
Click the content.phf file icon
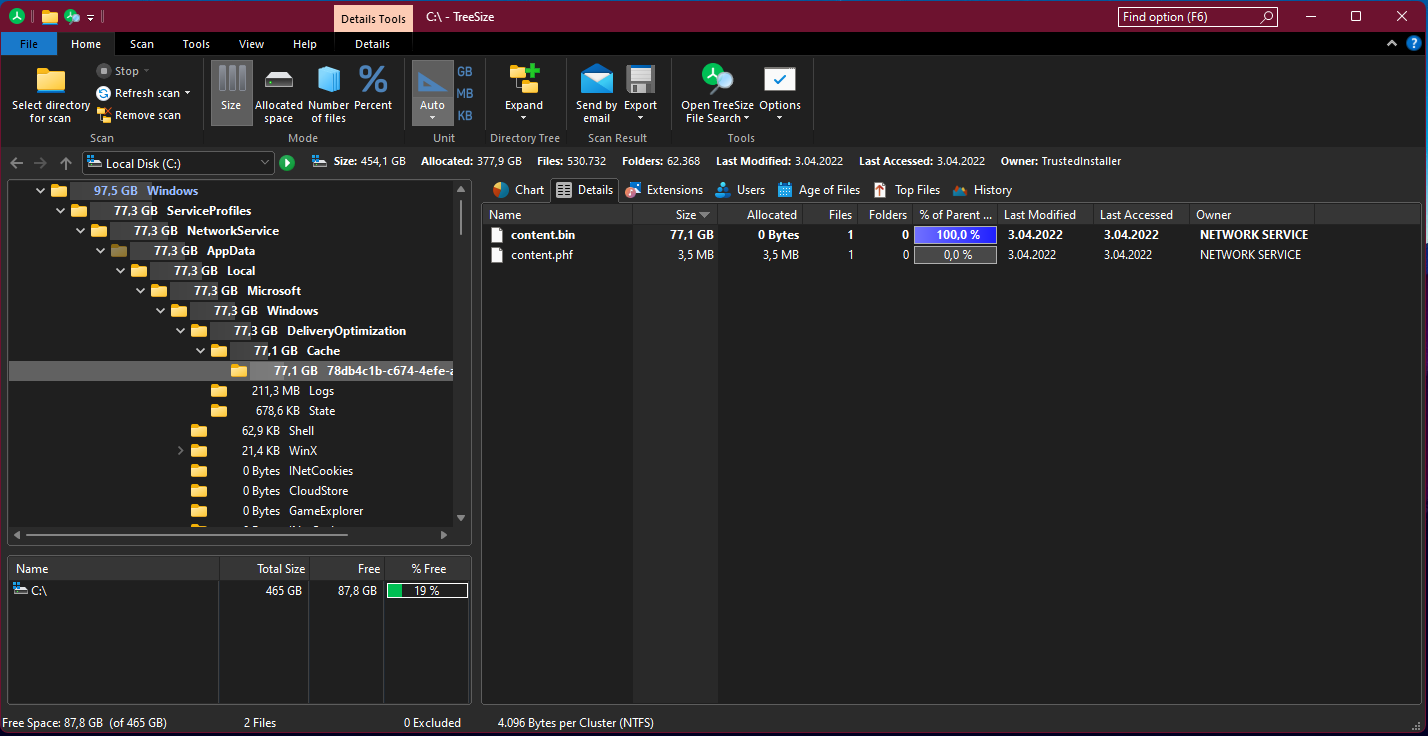click(x=497, y=255)
